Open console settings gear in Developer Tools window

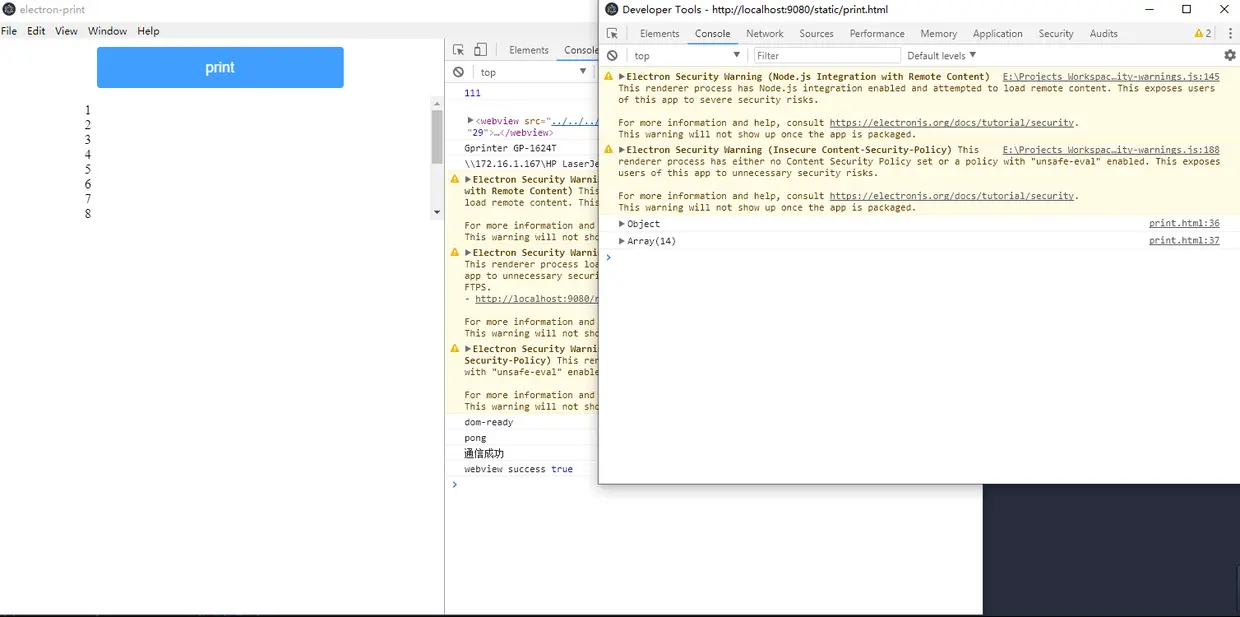[x=1230, y=56]
